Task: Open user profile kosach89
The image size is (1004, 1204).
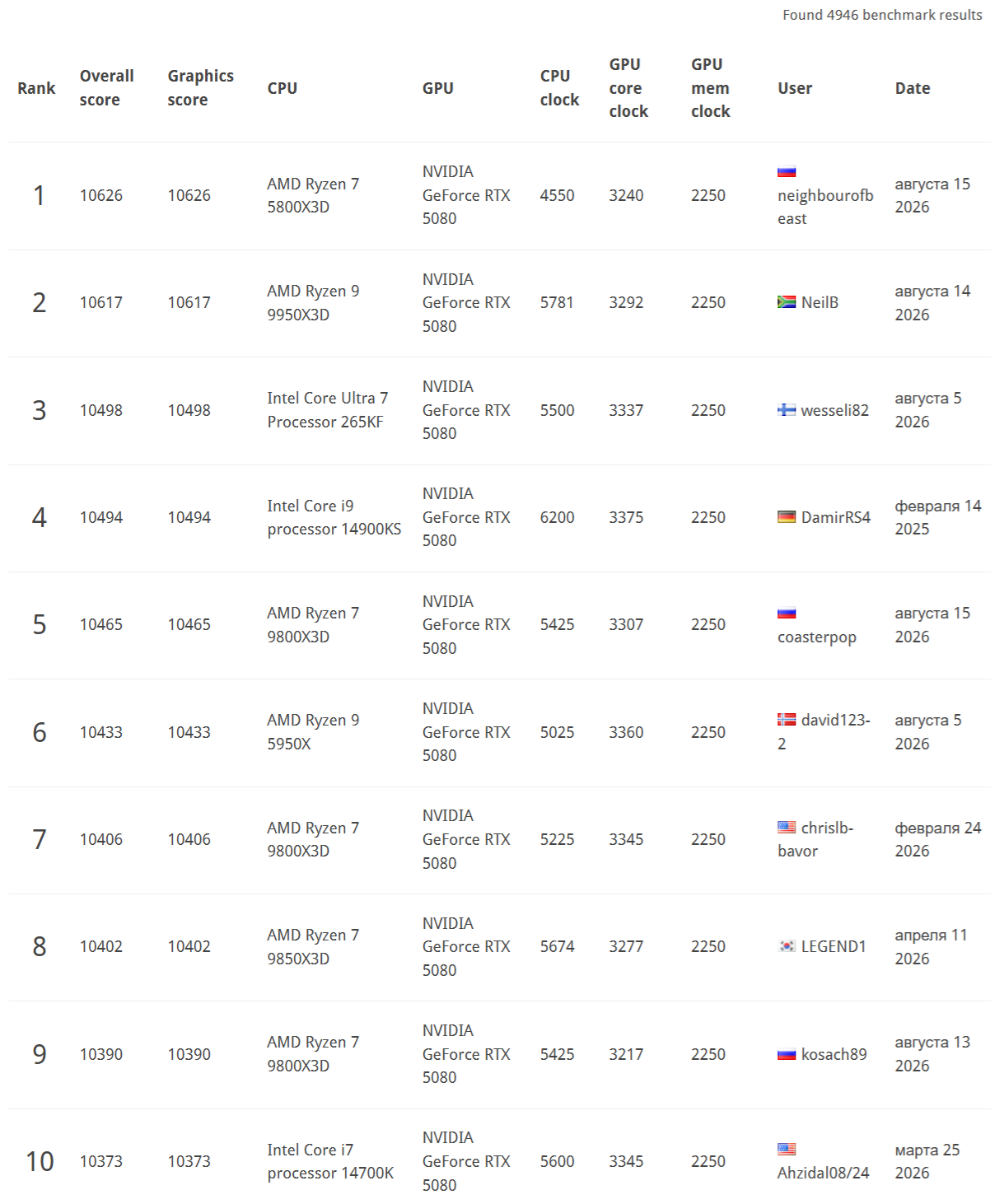Action: point(834,1054)
